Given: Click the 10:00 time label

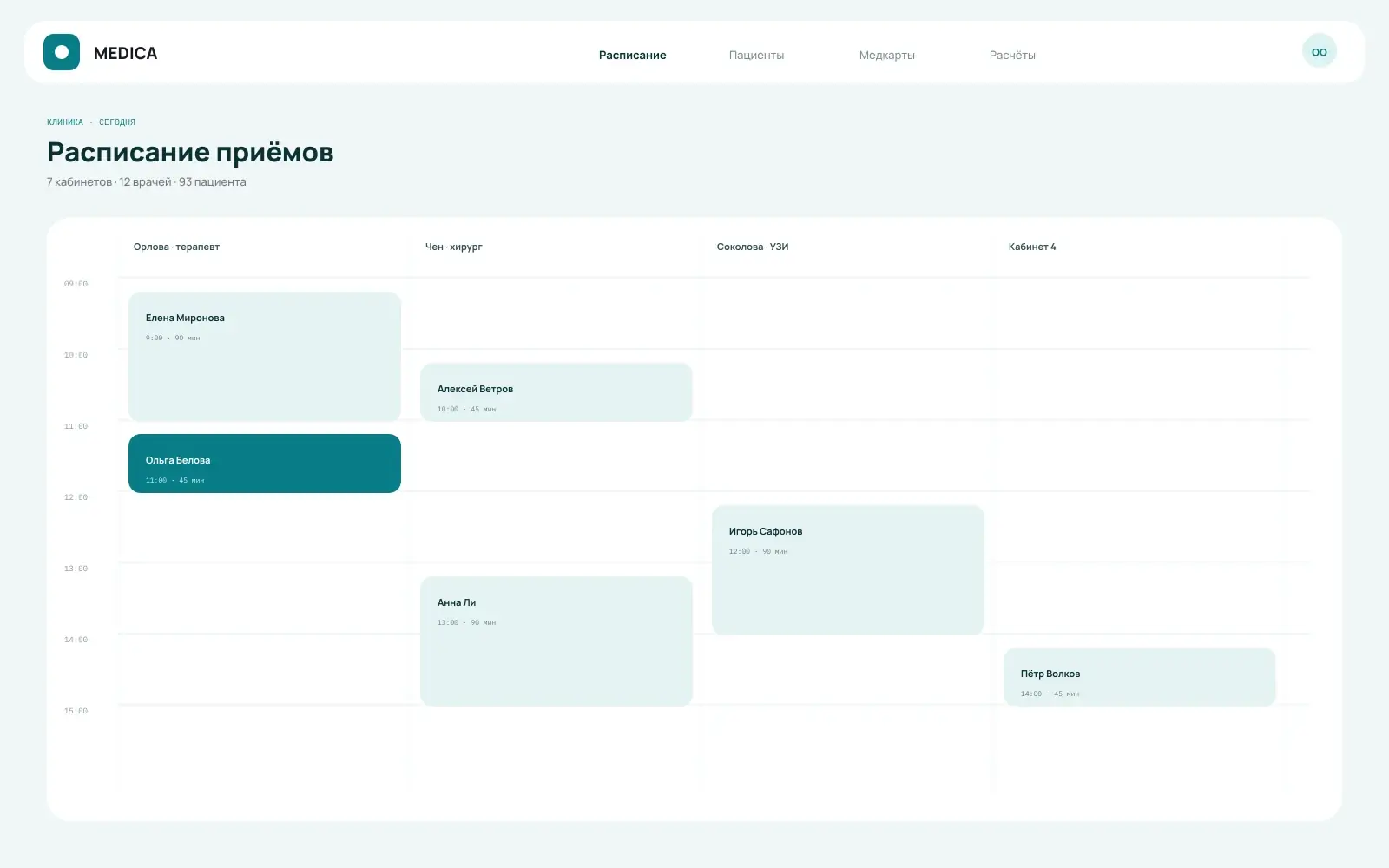Looking at the screenshot, I should coord(76,355).
